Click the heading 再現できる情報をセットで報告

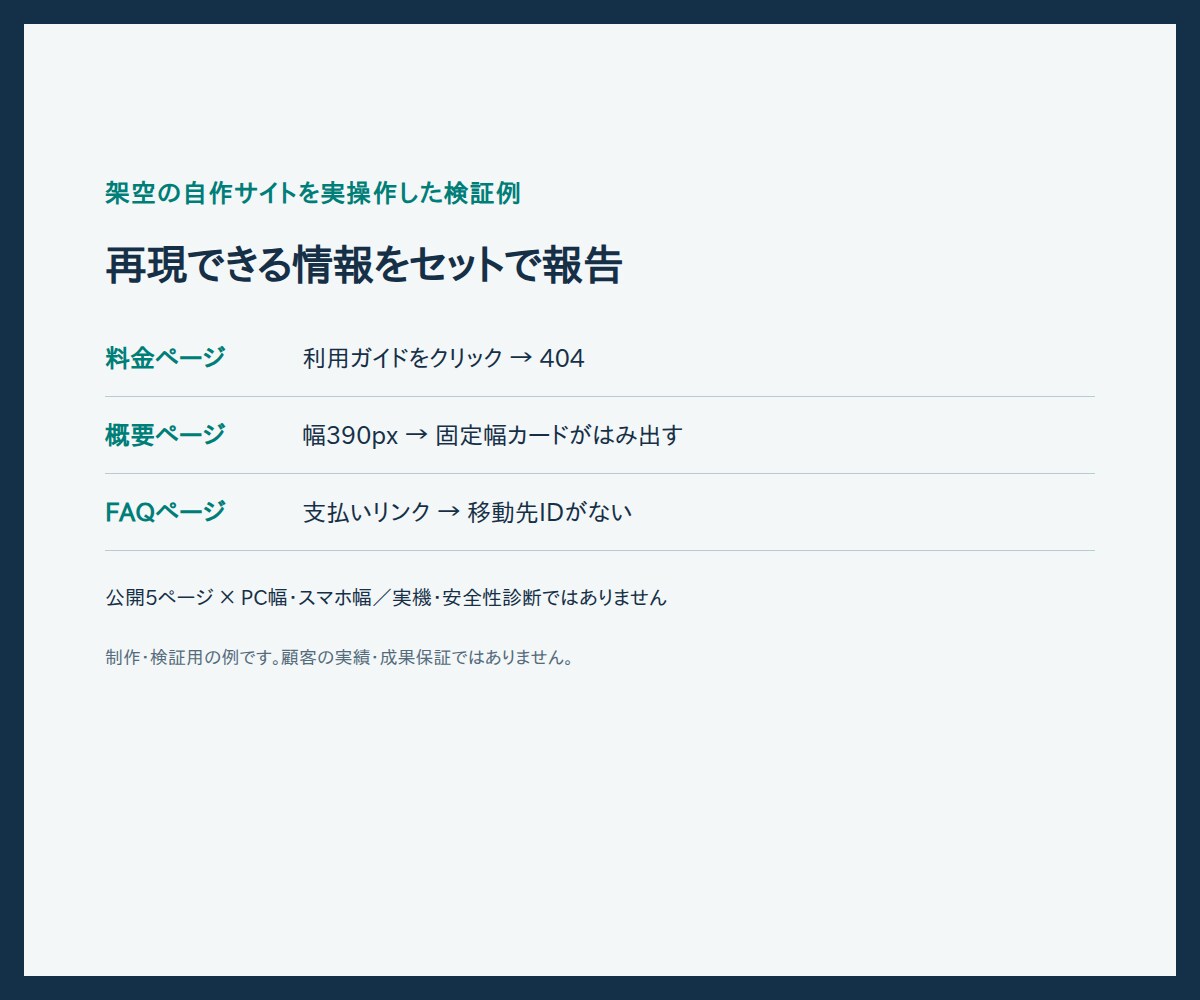click(x=364, y=265)
